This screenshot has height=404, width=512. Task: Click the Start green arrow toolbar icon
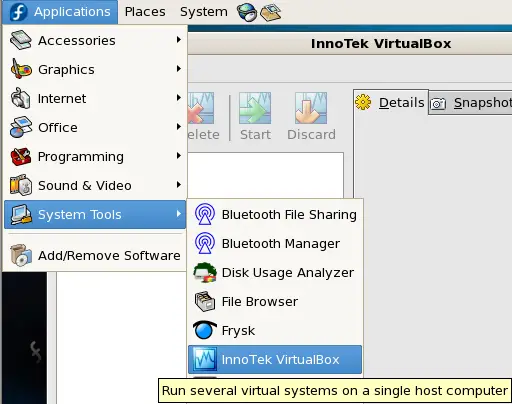(255, 108)
